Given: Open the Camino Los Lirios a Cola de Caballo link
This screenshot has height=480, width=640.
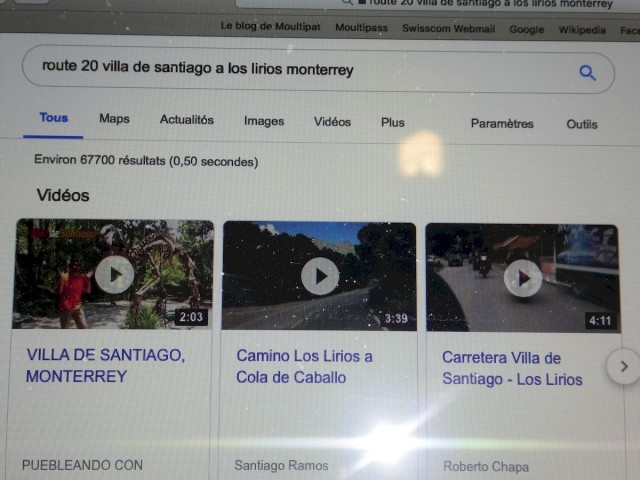Looking at the screenshot, I should (304, 367).
